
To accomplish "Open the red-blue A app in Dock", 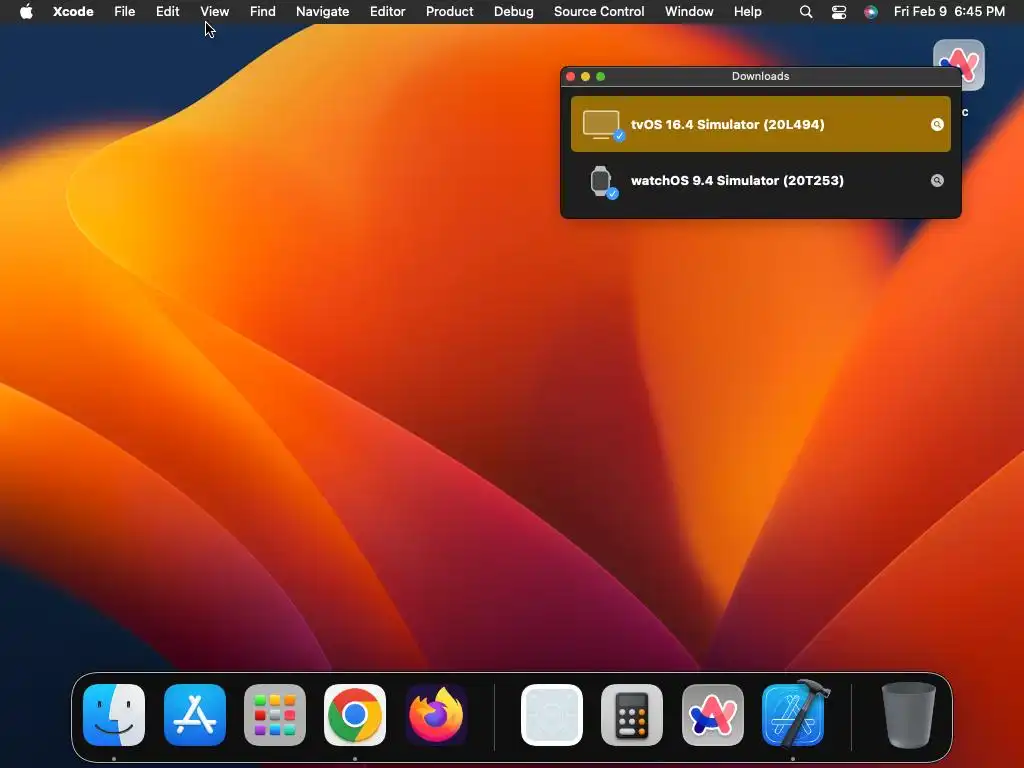I will tap(712, 715).
